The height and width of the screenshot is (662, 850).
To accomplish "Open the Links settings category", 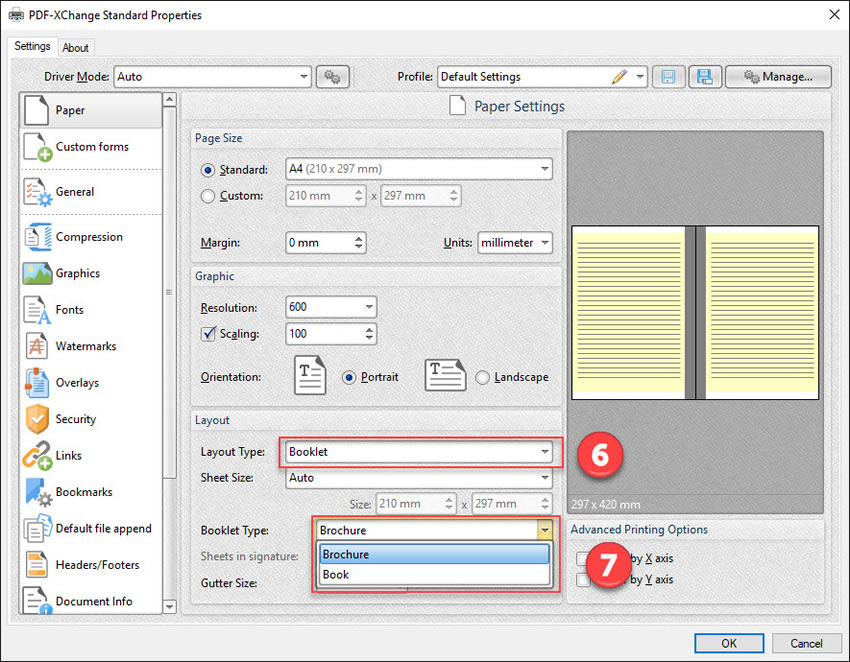I will pos(91,455).
